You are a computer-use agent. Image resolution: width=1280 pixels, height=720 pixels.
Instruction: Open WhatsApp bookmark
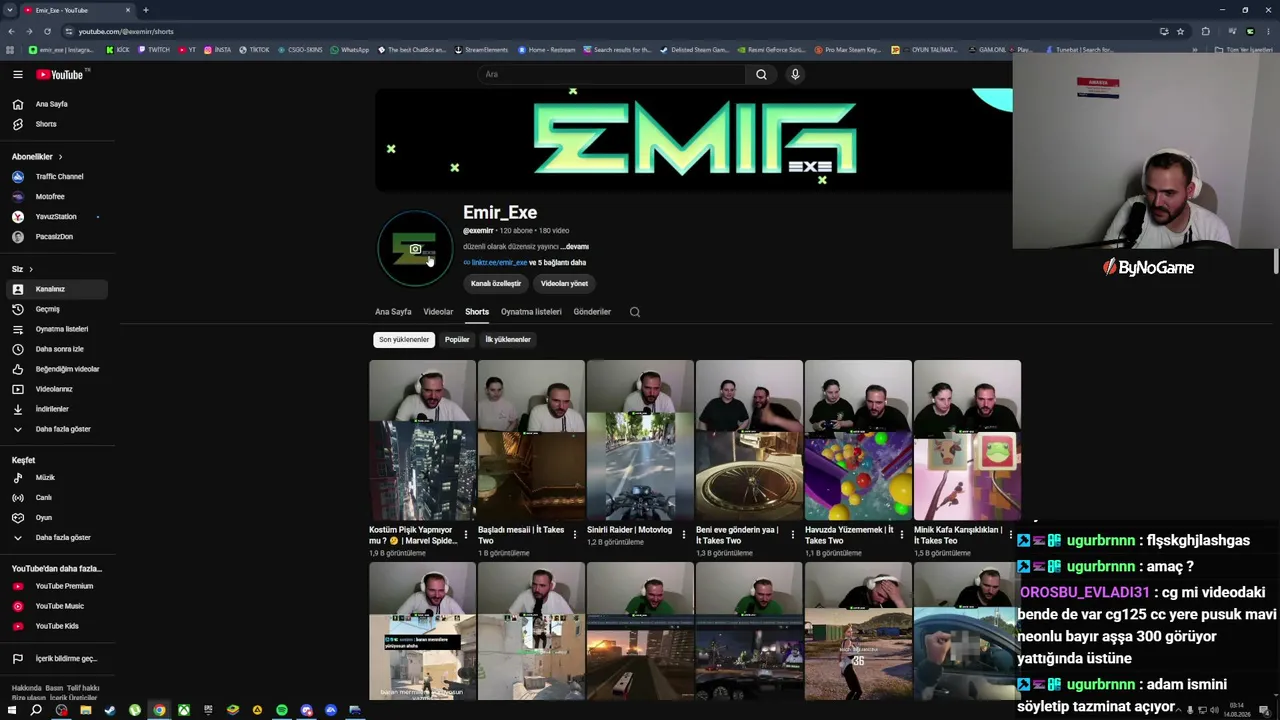(x=350, y=50)
